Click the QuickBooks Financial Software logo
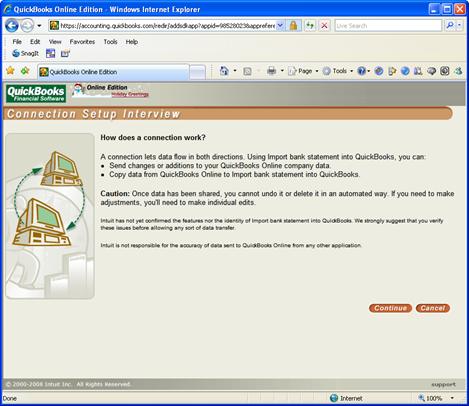This screenshot has height=406, width=469. point(36,94)
